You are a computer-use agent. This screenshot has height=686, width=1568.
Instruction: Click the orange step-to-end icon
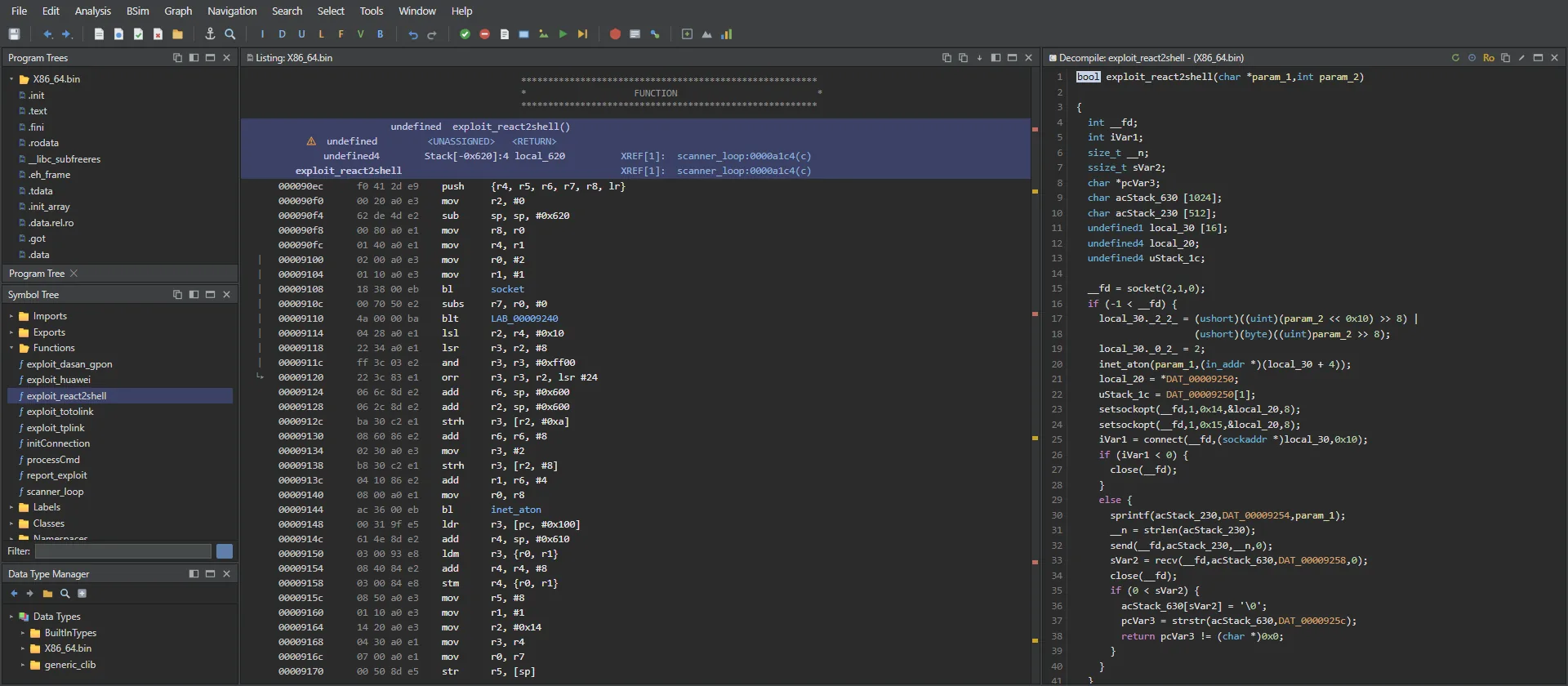point(582,34)
